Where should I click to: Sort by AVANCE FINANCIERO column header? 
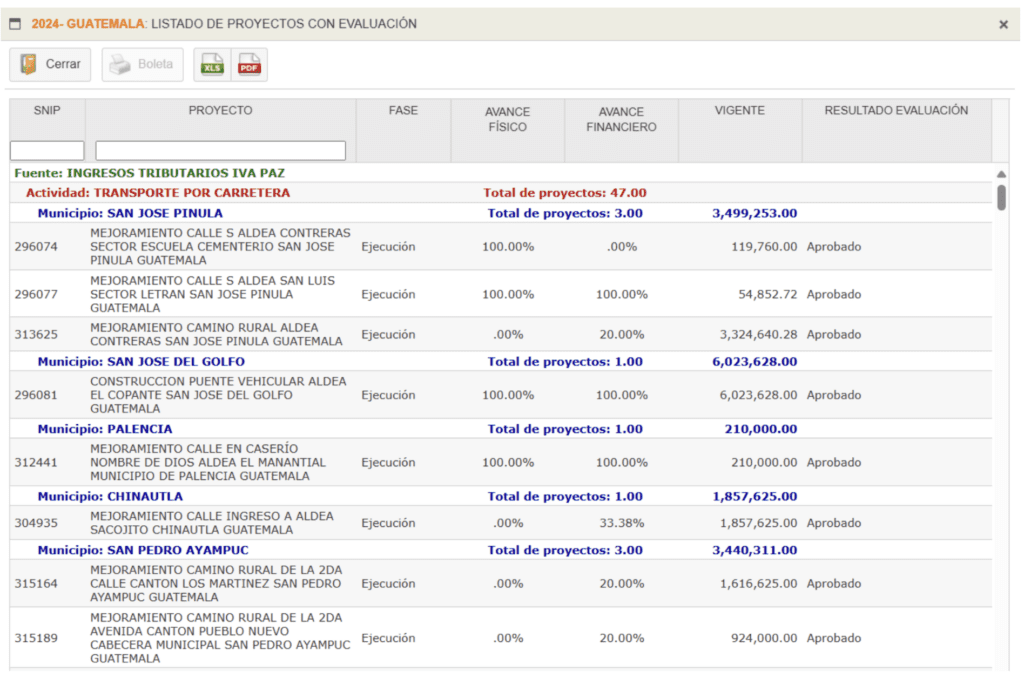tap(621, 119)
